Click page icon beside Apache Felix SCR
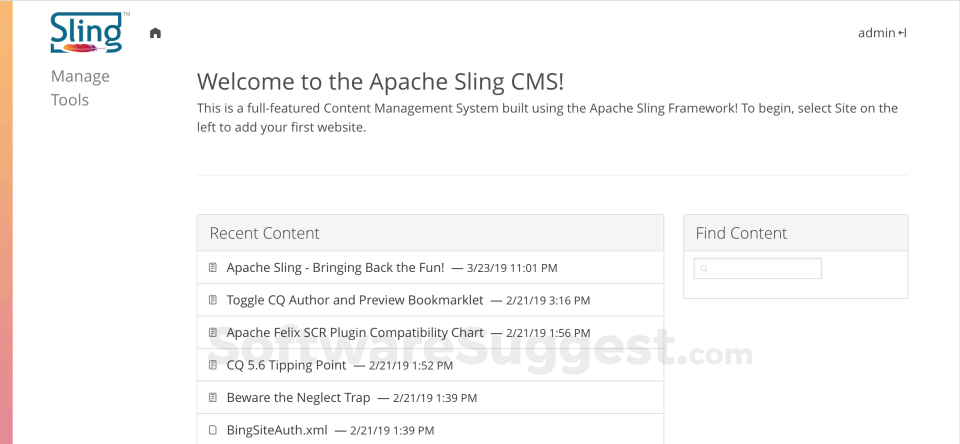Image resolution: width=960 pixels, height=444 pixels. tap(212, 332)
